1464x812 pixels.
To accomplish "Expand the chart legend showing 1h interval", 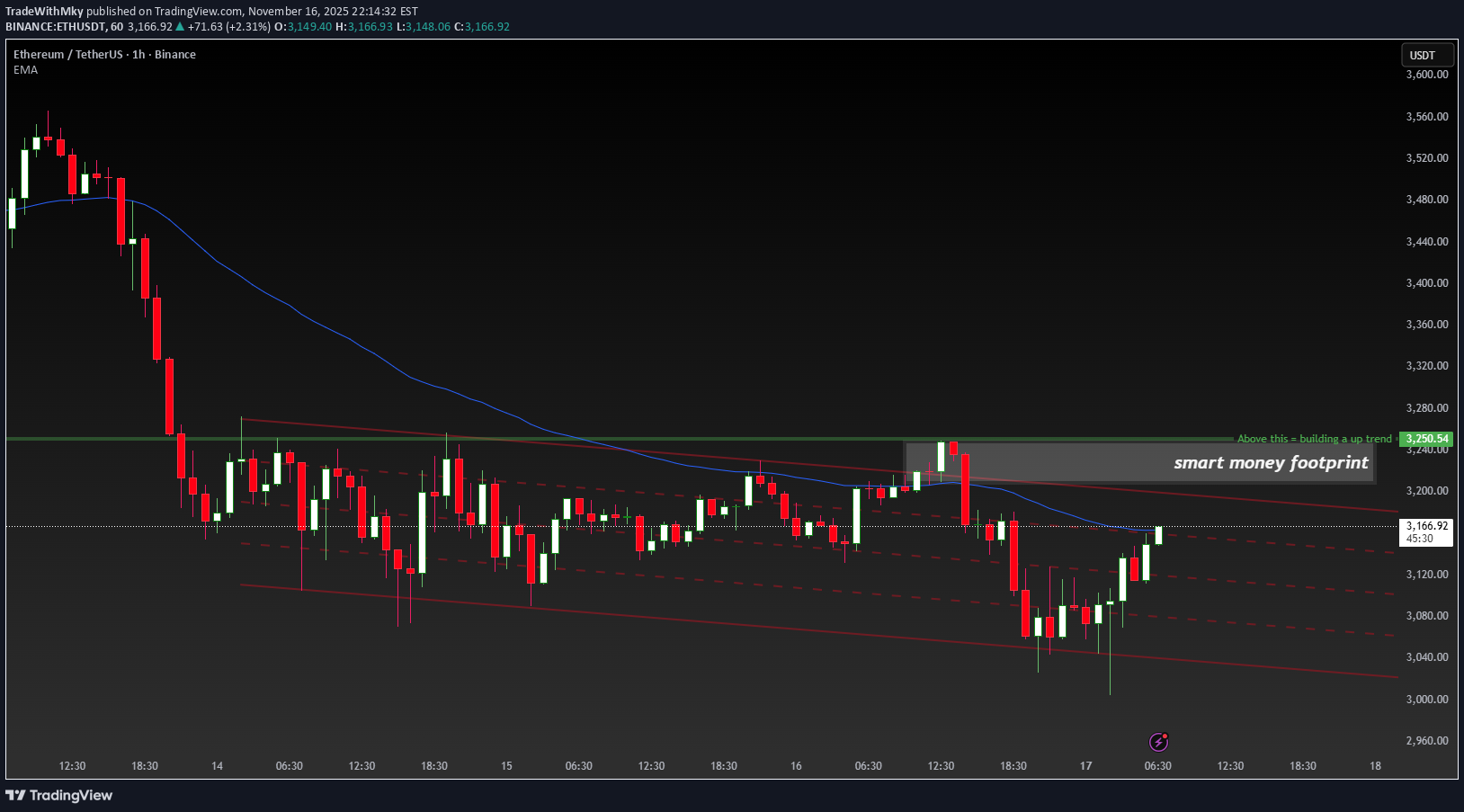I will point(135,54).
